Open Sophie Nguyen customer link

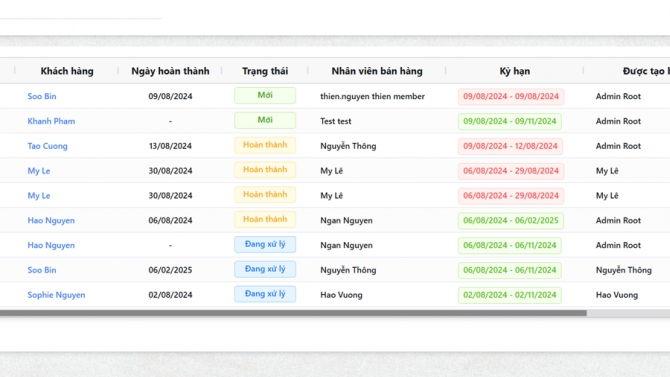tap(56, 295)
